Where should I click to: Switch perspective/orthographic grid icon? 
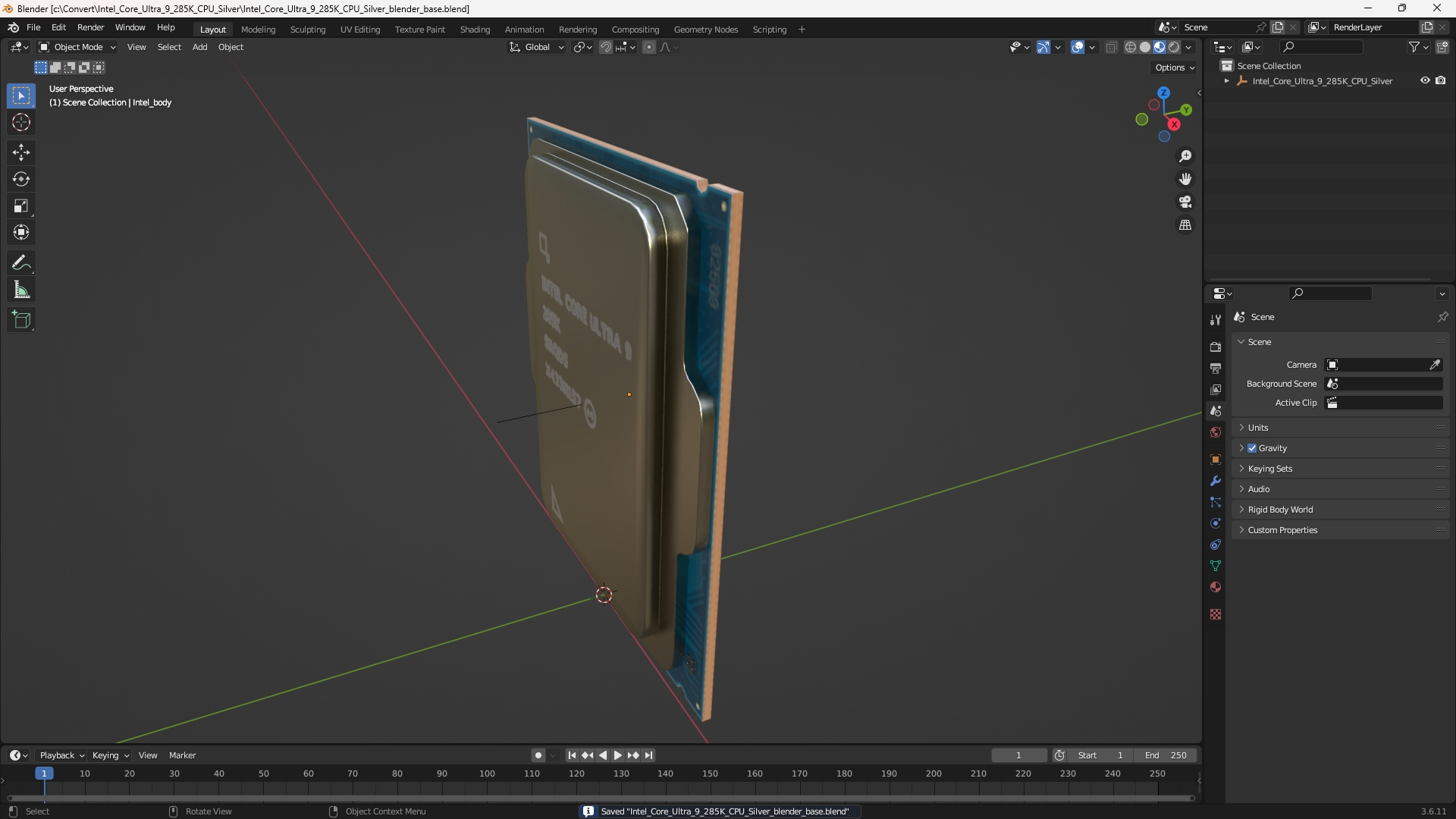point(1185,225)
